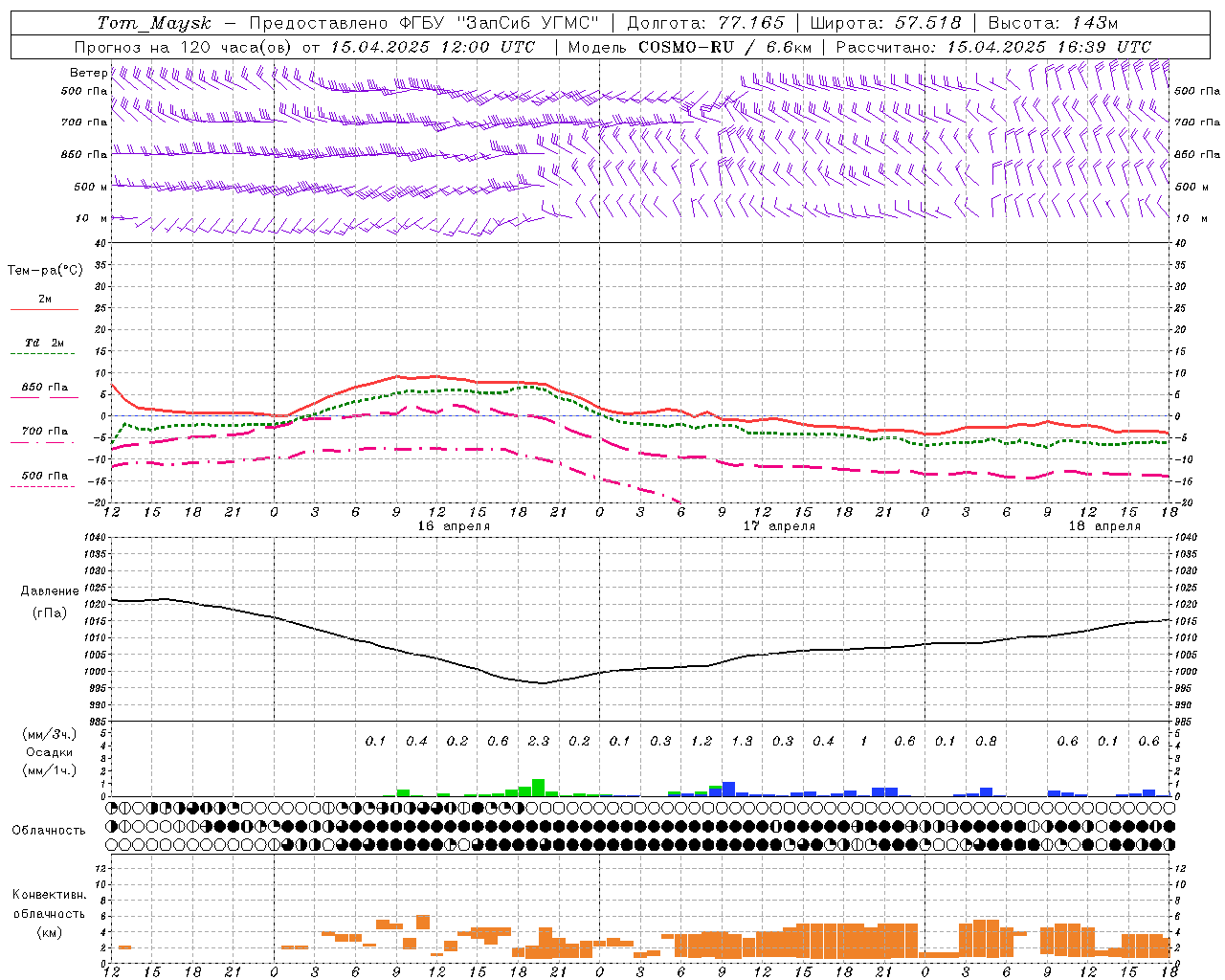Click the Td 2м legend entry
Viewport: 1225px width, 980px height.
pyautogui.click(x=44, y=343)
